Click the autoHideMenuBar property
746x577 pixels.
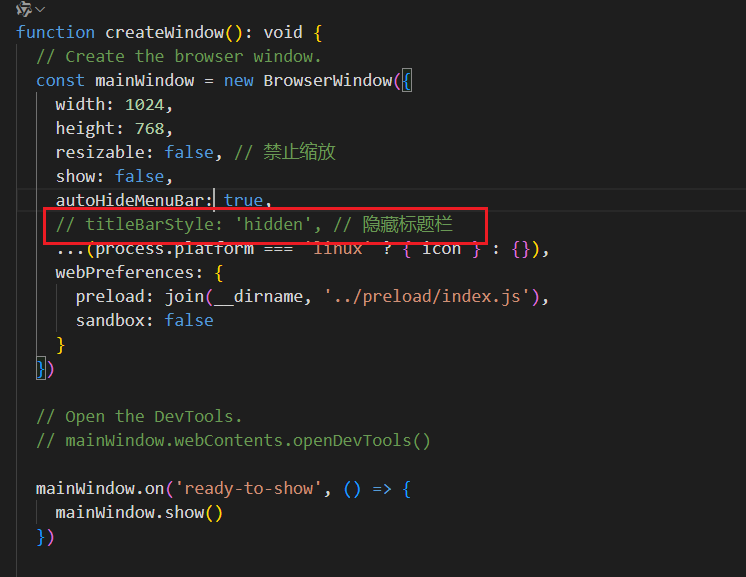point(130,200)
